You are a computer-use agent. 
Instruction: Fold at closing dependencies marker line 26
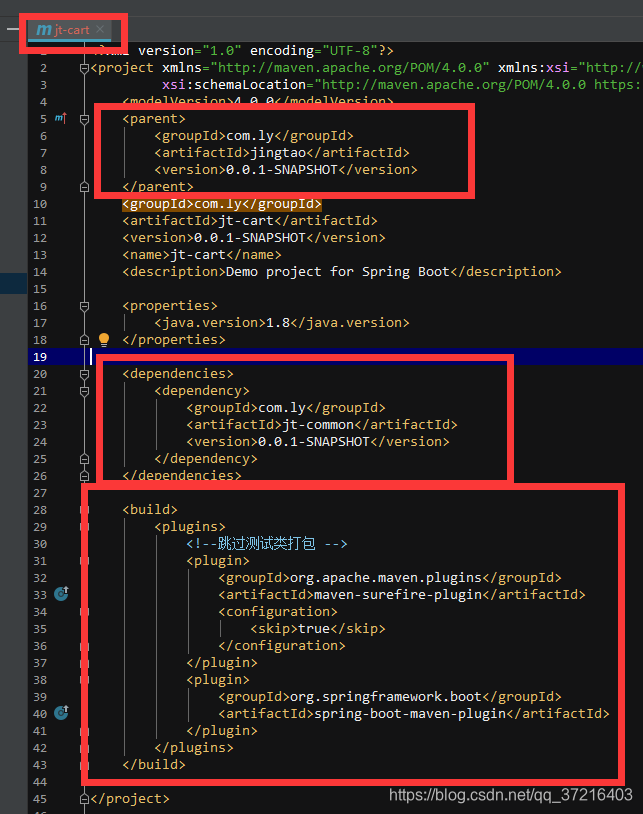84,476
